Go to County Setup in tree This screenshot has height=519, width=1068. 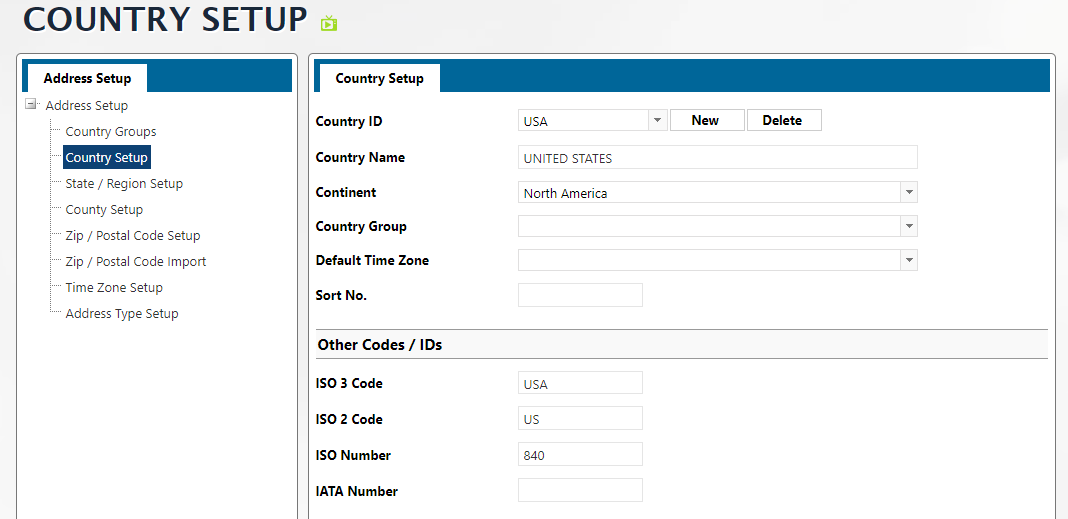pos(104,210)
